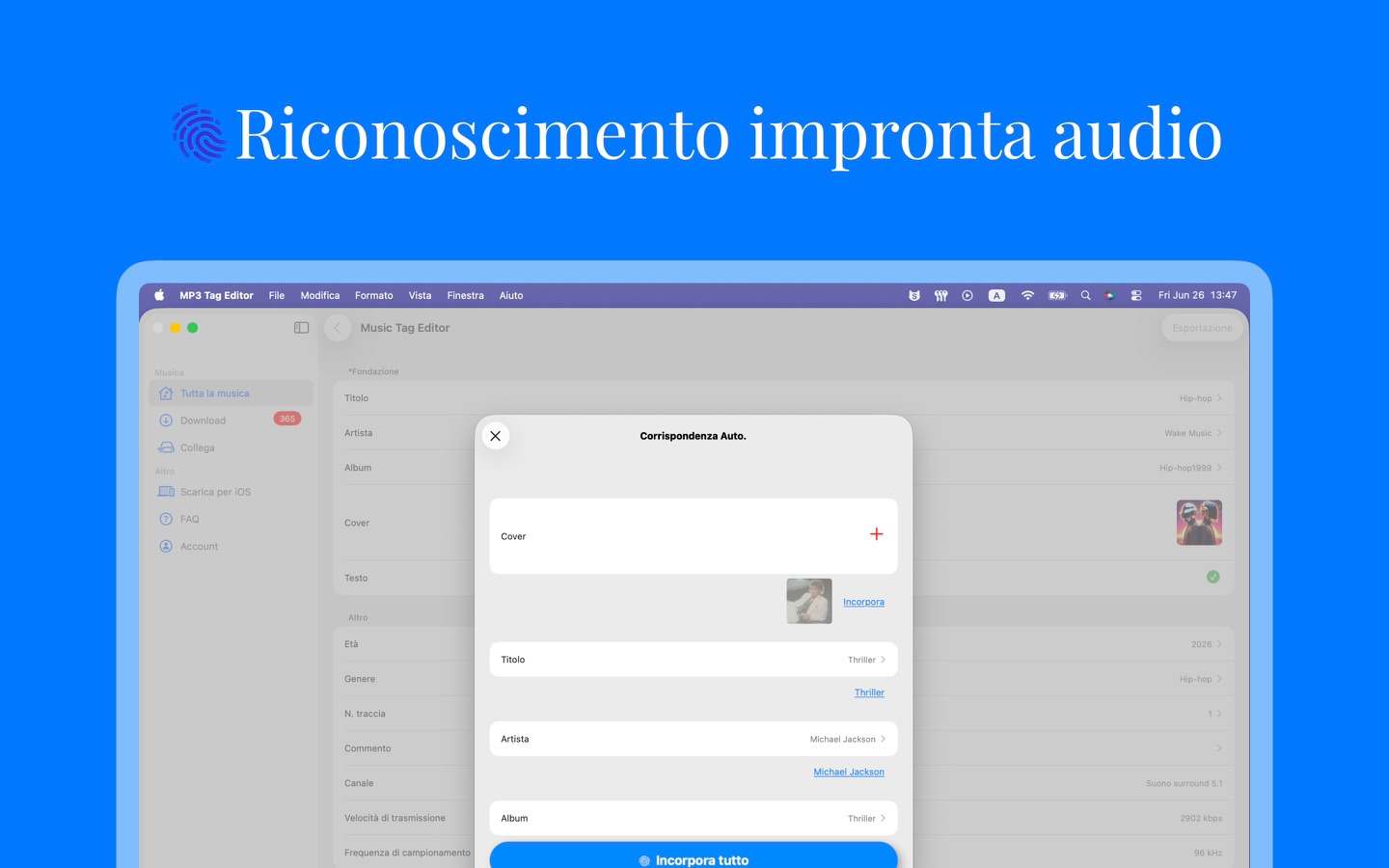Image resolution: width=1389 pixels, height=868 pixels.
Task: Open the Artista row in dialog
Action: tap(694, 739)
